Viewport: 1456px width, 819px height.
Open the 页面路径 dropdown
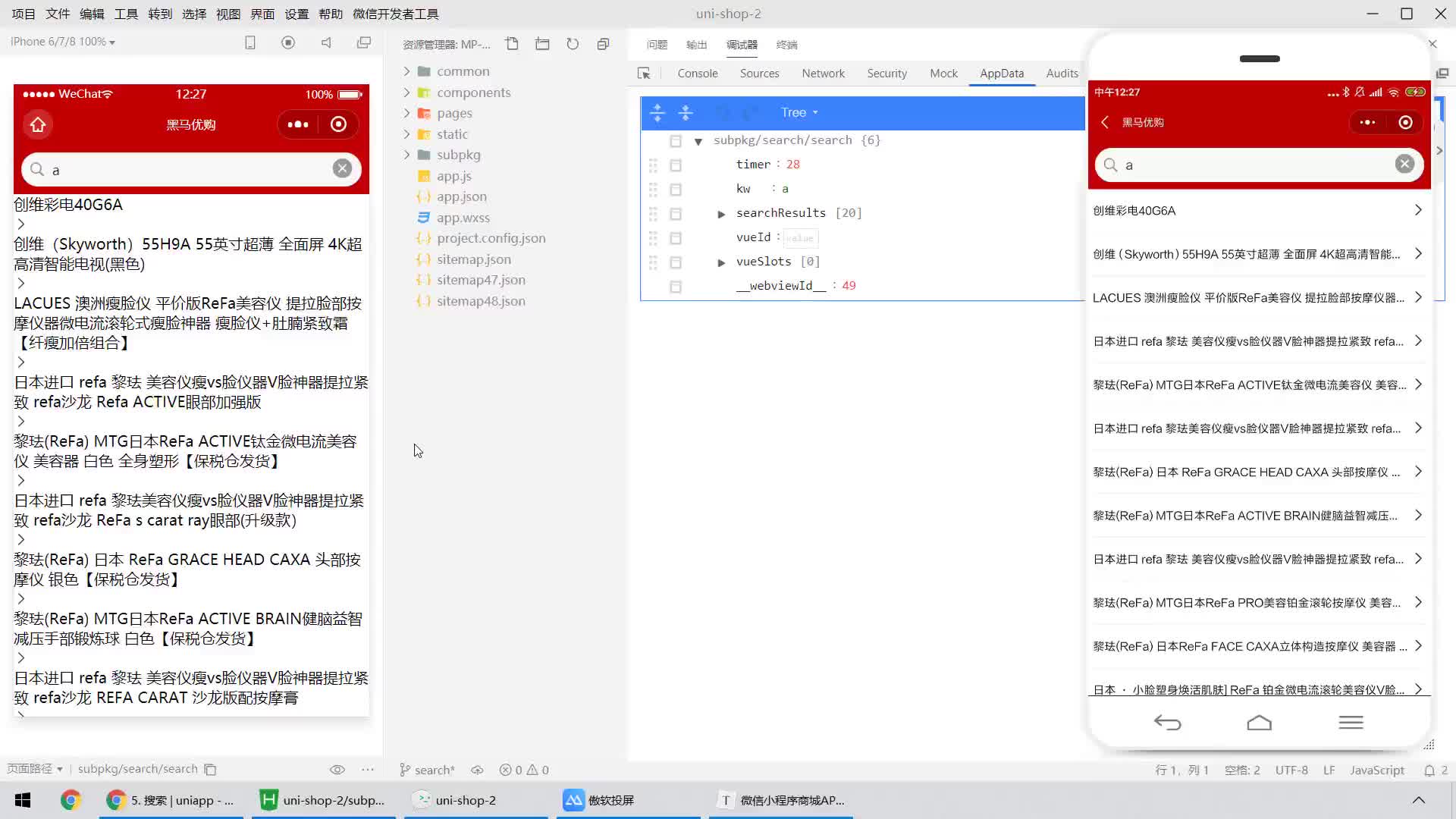coord(35,769)
